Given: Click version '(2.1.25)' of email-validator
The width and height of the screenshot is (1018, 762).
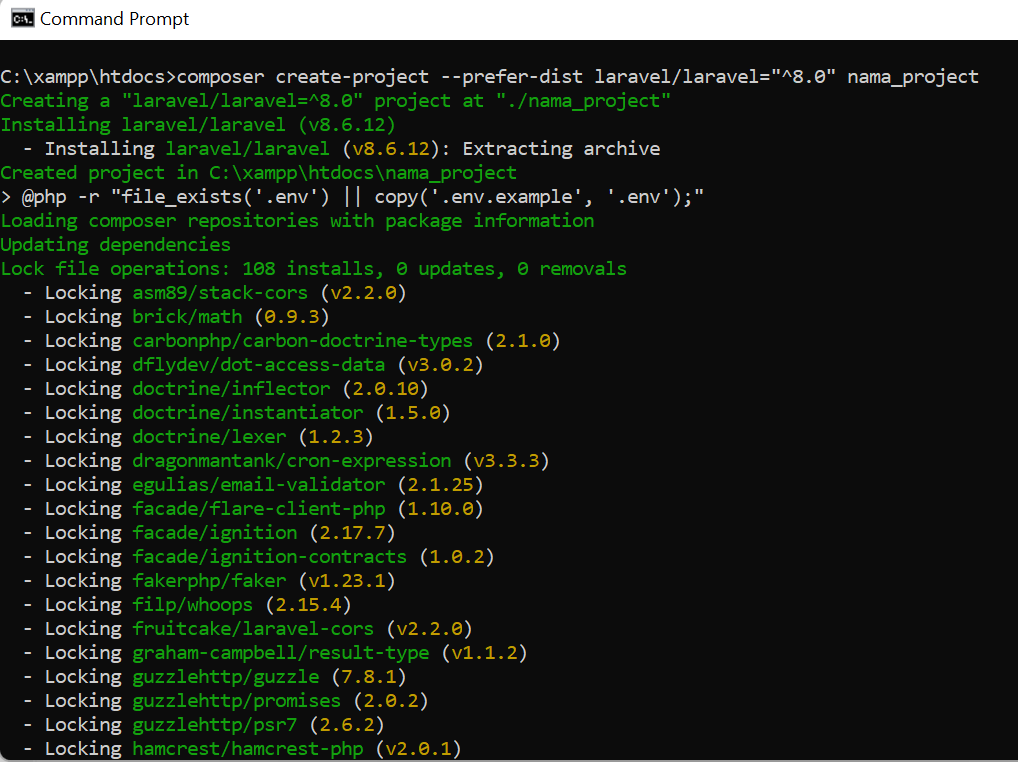Looking at the screenshot, I should point(440,485).
